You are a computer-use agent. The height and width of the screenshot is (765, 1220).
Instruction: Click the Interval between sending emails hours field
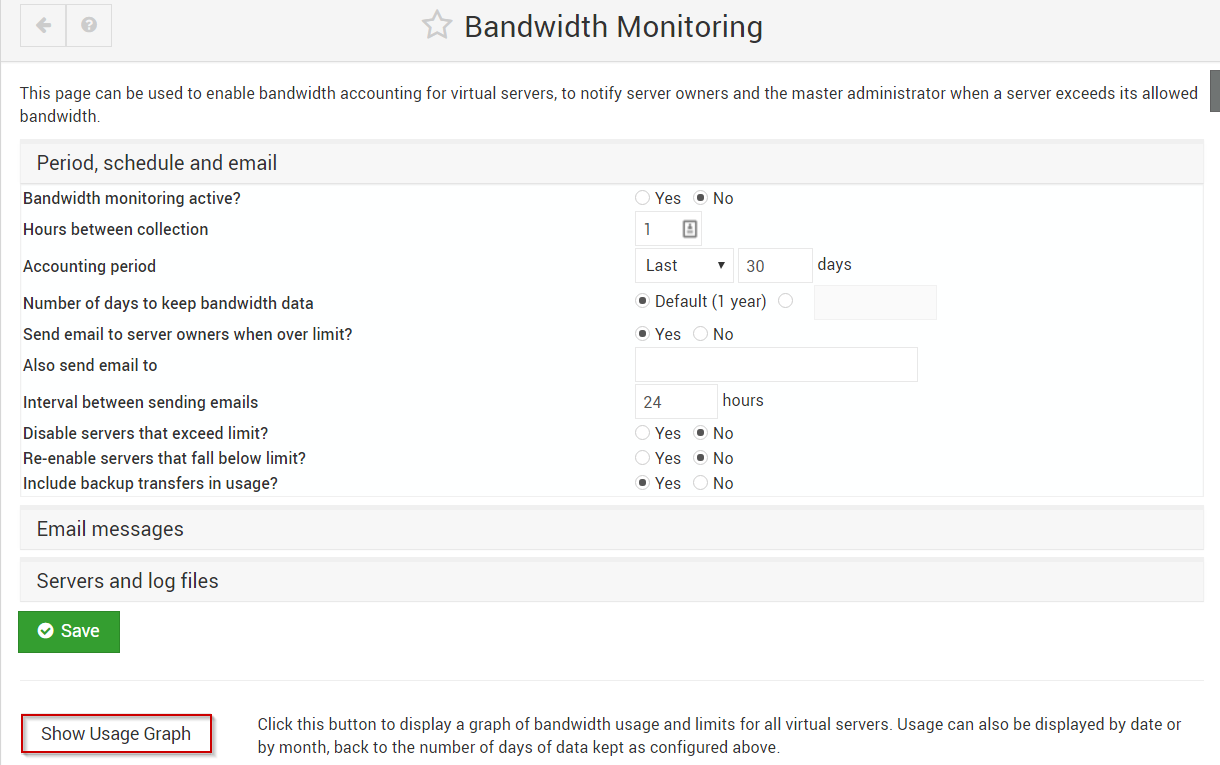(x=676, y=402)
